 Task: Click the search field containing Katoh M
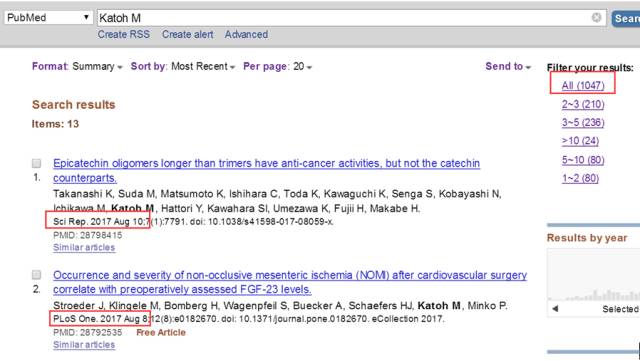pyautogui.click(x=351, y=18)
